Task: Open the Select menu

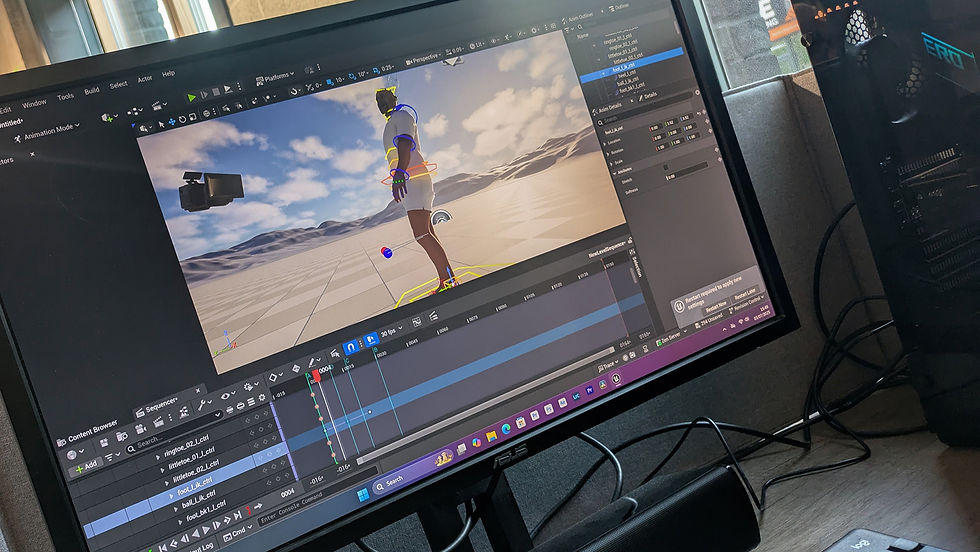Action: [x=118, y=84]
